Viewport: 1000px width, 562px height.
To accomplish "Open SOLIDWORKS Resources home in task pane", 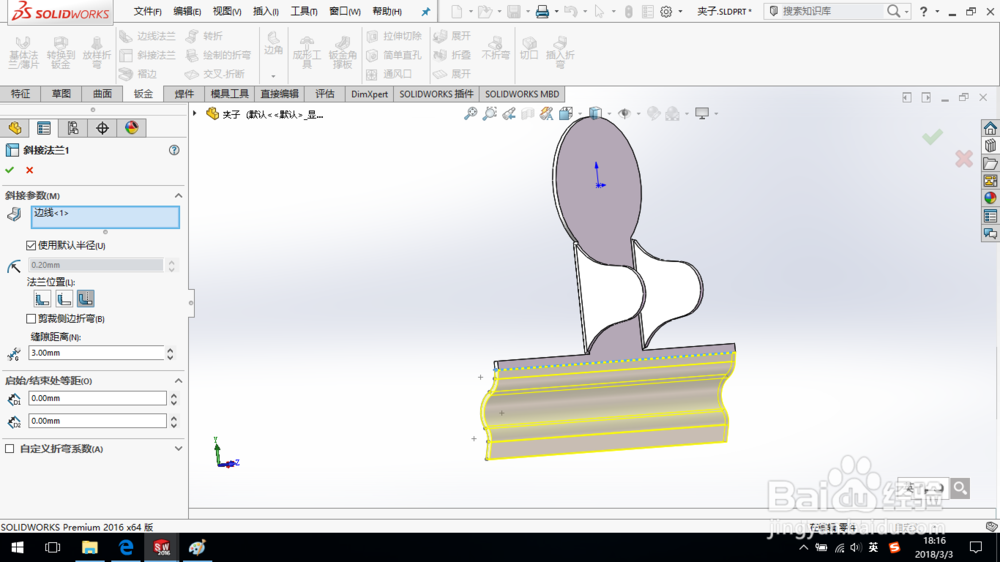I will pyautogui.click(x=990, y=128).
